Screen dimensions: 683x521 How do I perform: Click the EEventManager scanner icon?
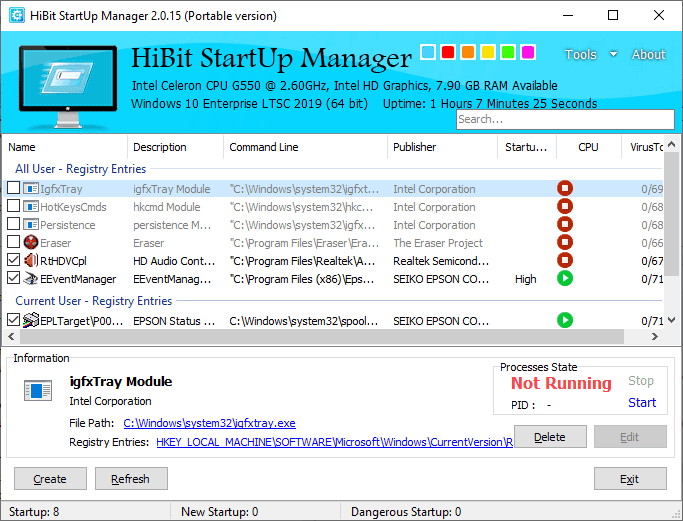coord(31,279)
